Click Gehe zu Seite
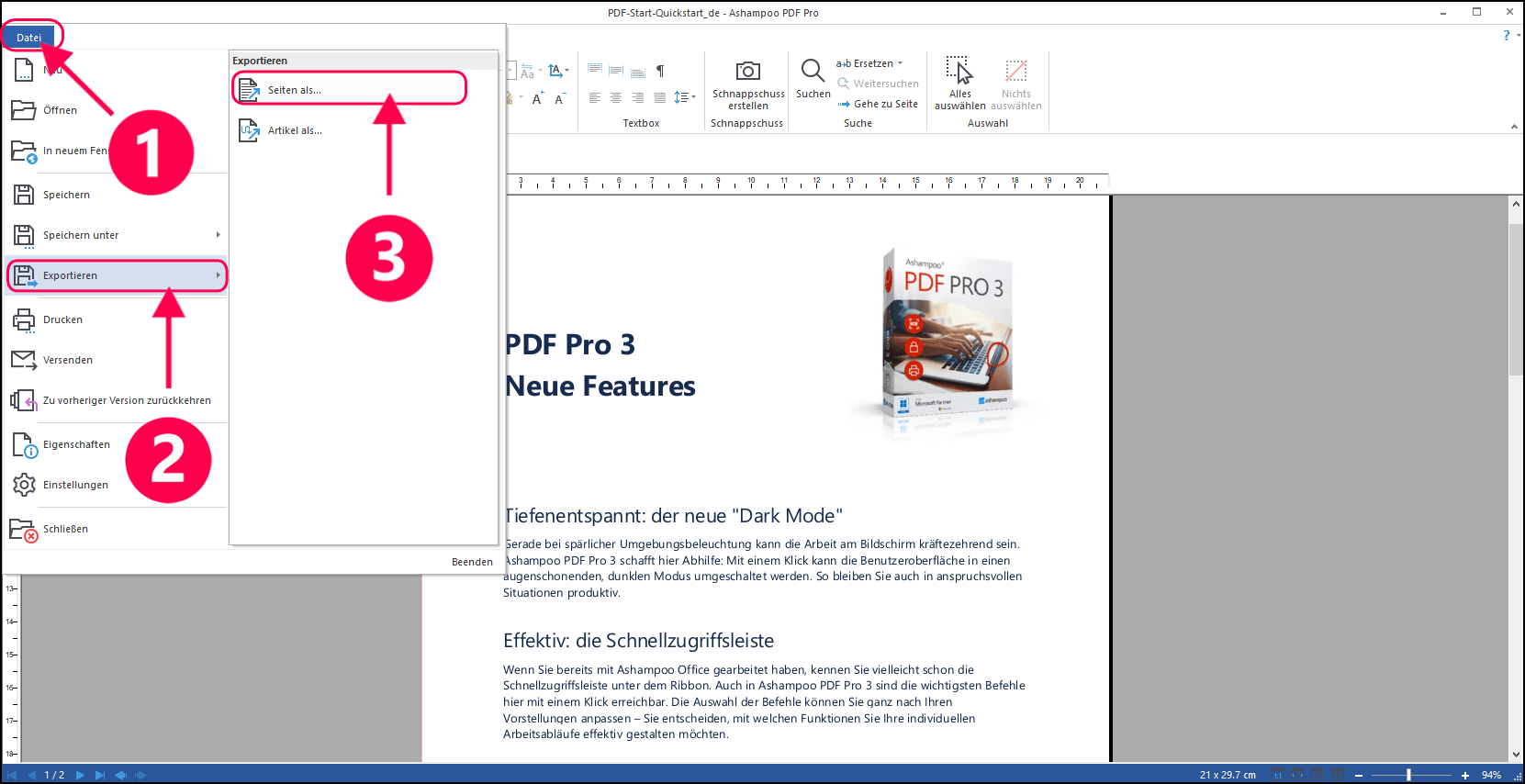Image resolution: width=1525 pixels, height=784 pixels. tap(878, 104)
